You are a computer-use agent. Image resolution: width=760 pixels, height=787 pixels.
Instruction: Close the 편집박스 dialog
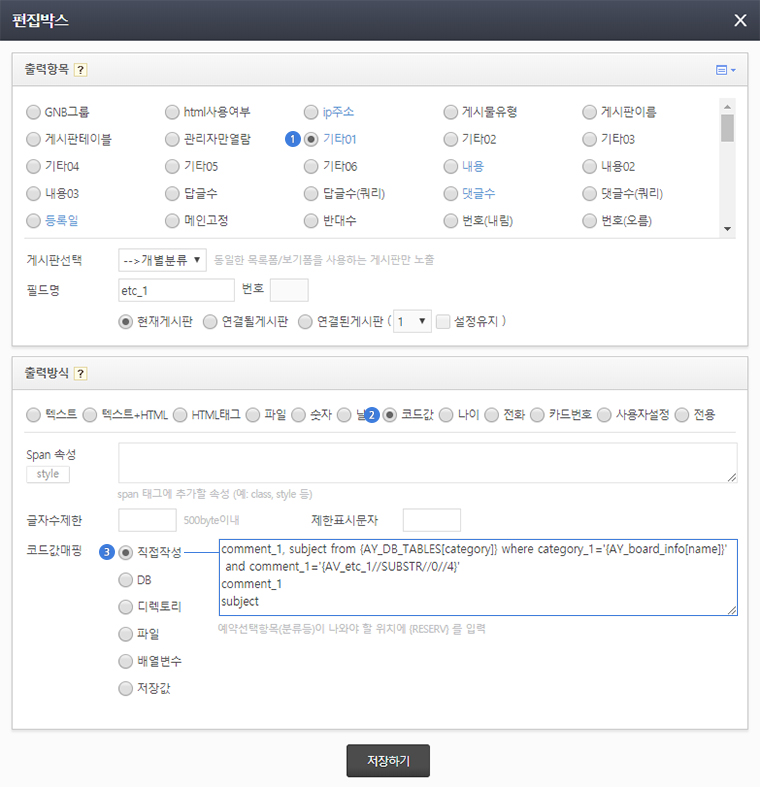click(740, 20)
